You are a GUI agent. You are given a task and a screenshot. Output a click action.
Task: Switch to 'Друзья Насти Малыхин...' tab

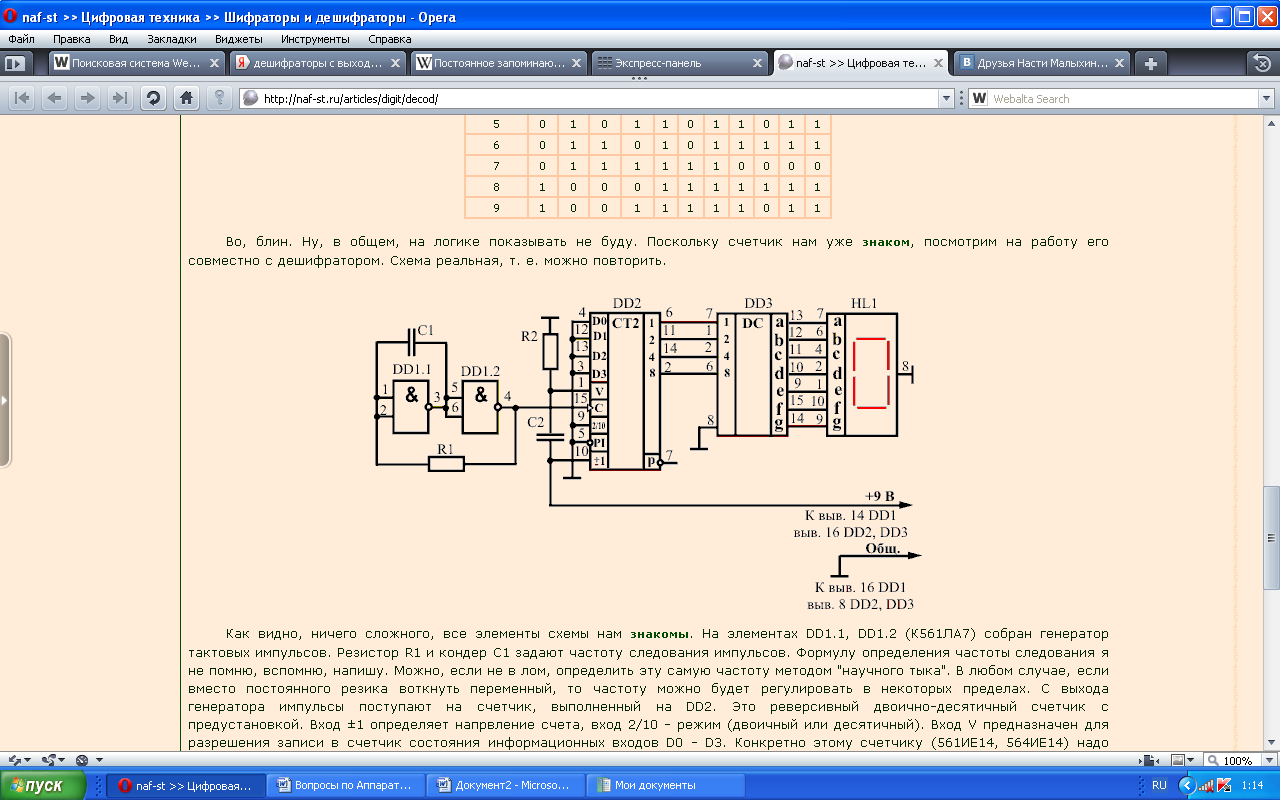1042,63
